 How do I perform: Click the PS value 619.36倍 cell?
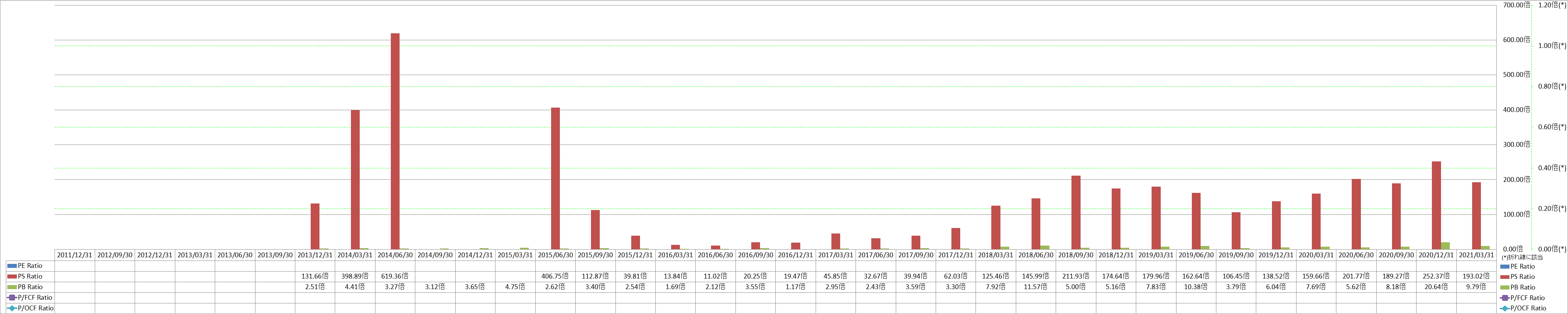pos(396,276)
